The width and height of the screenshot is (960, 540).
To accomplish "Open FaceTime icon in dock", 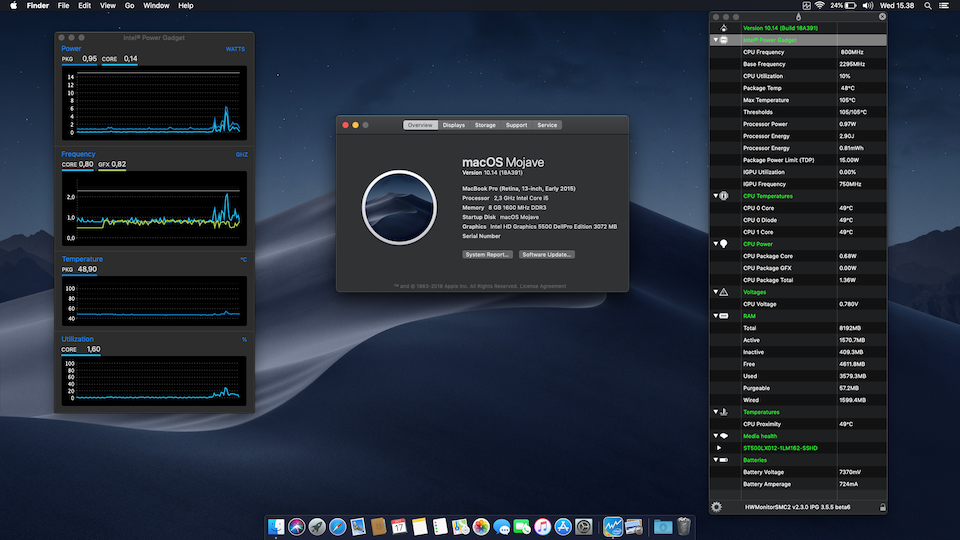I will [x=522, y=527].
